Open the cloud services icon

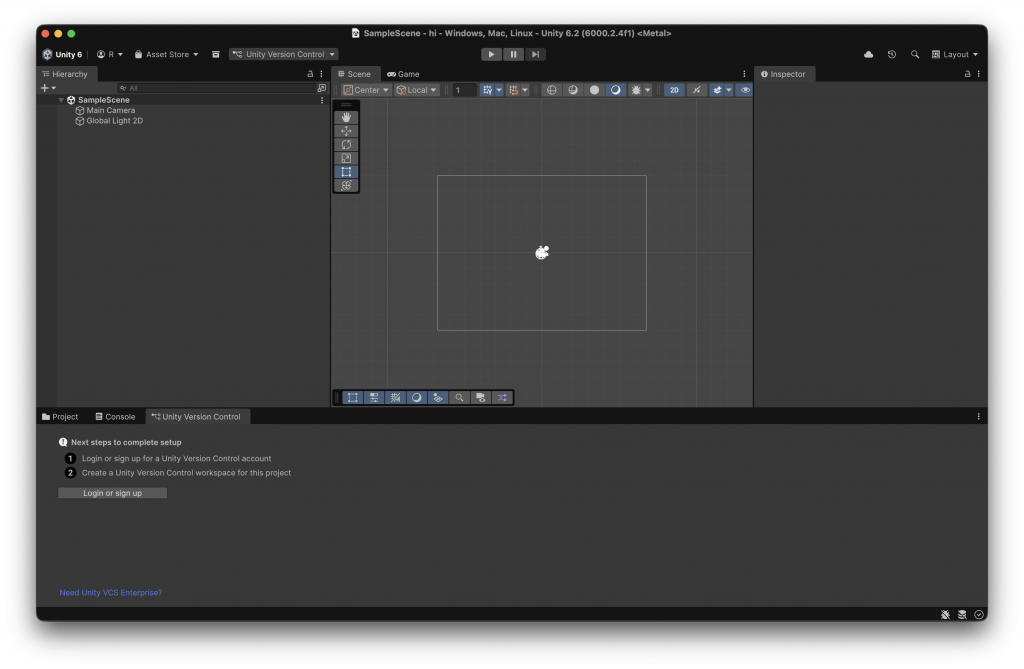click(869, 54)
